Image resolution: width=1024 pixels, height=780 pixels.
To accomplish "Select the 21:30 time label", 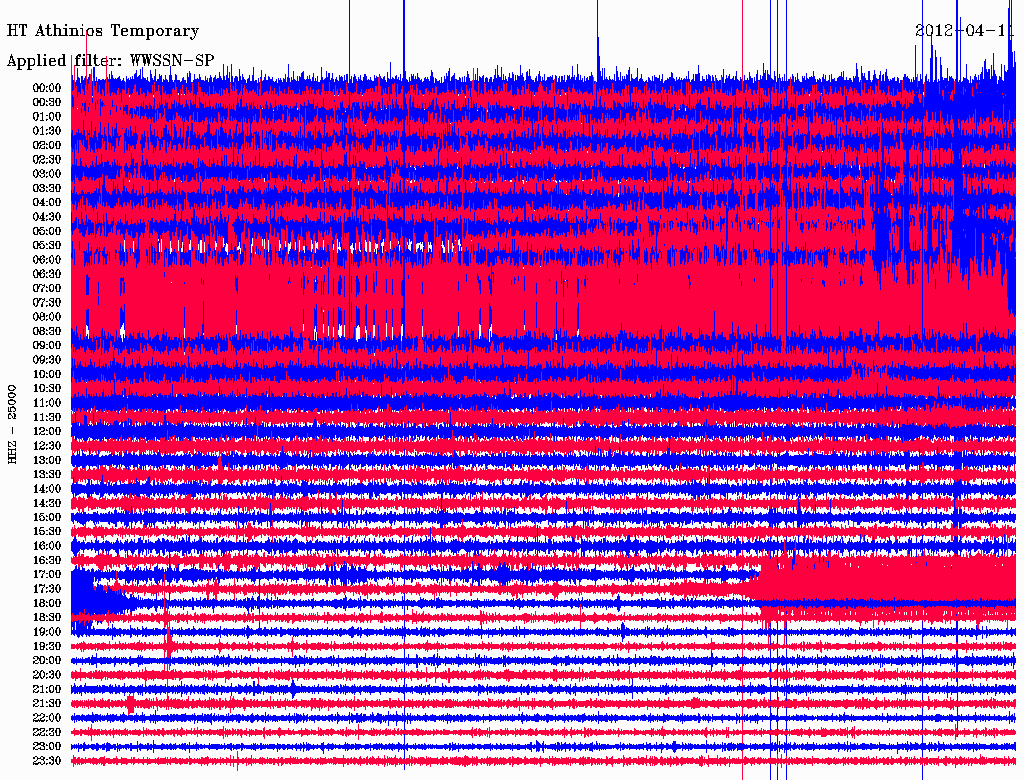I will click(x=47, y=704).
